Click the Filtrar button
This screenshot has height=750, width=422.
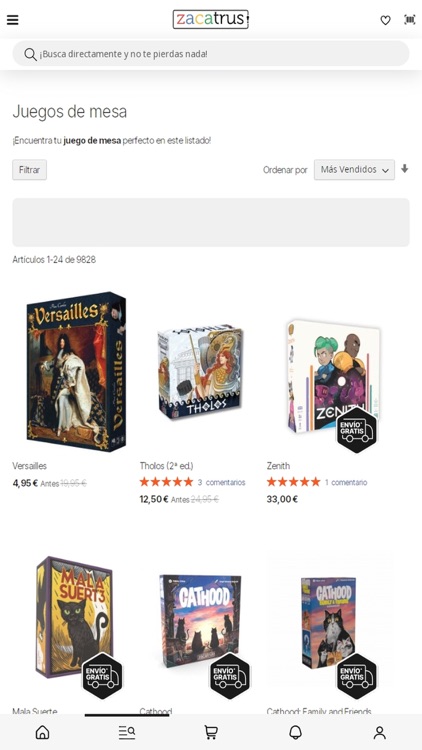30,170
